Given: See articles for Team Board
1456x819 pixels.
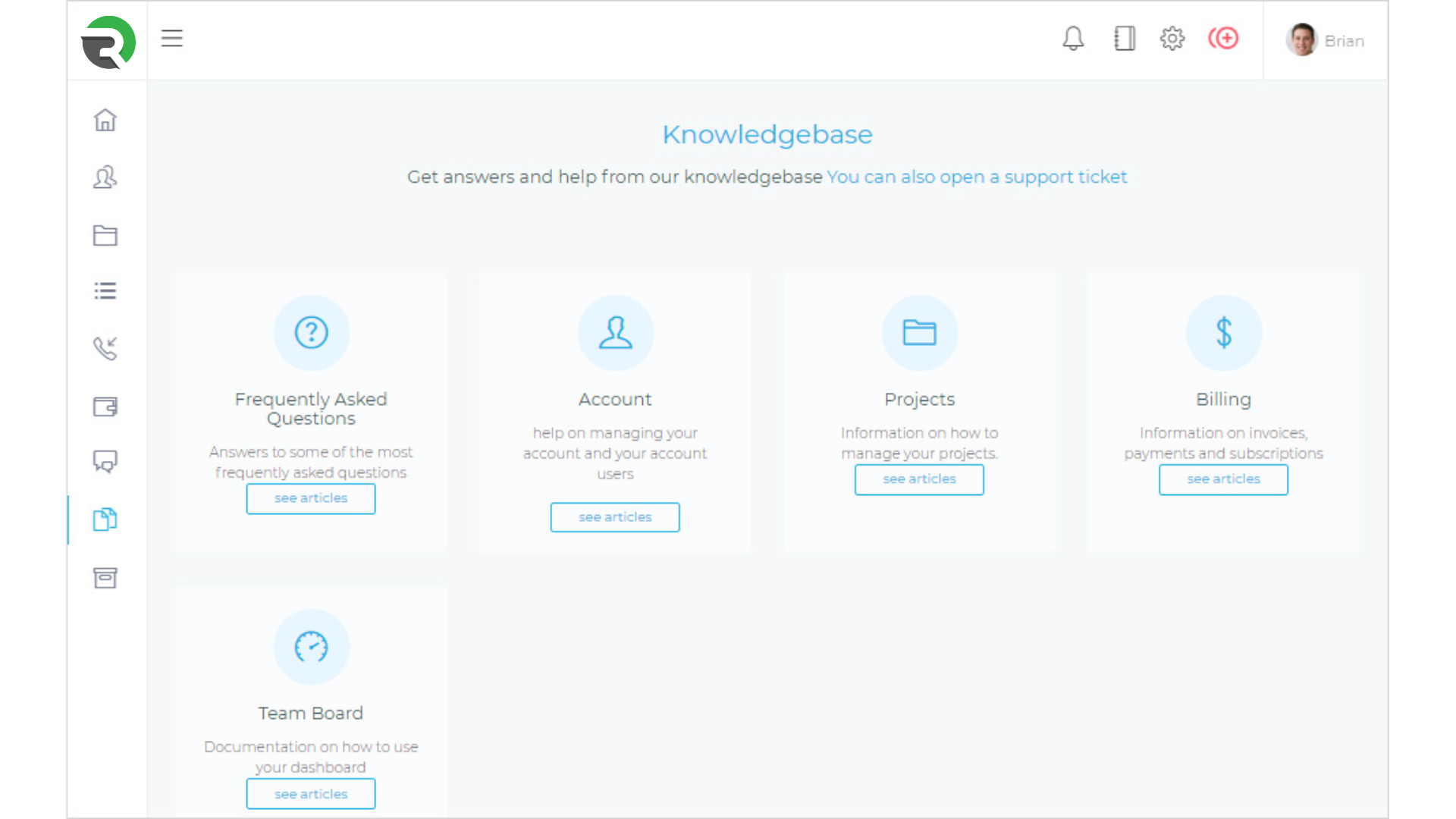Looking at the screenshot, I should 311,794.
